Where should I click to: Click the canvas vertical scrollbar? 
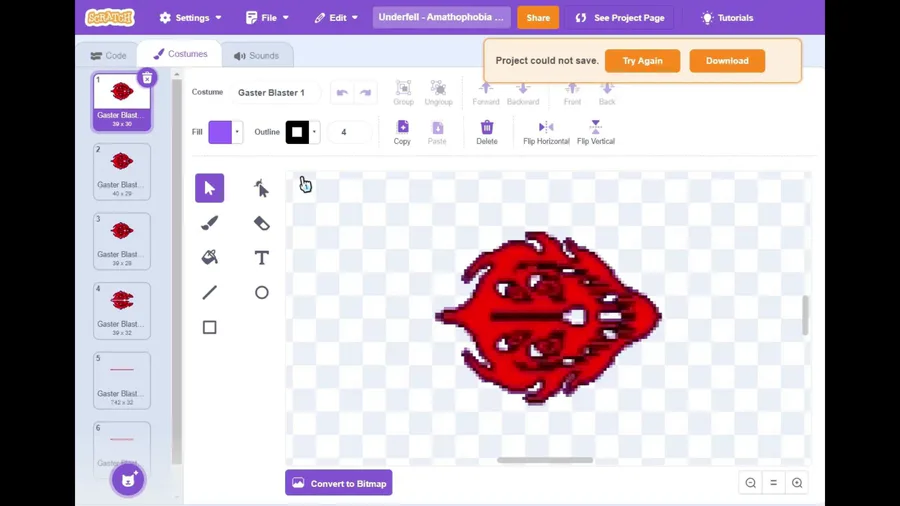point(805,315)
